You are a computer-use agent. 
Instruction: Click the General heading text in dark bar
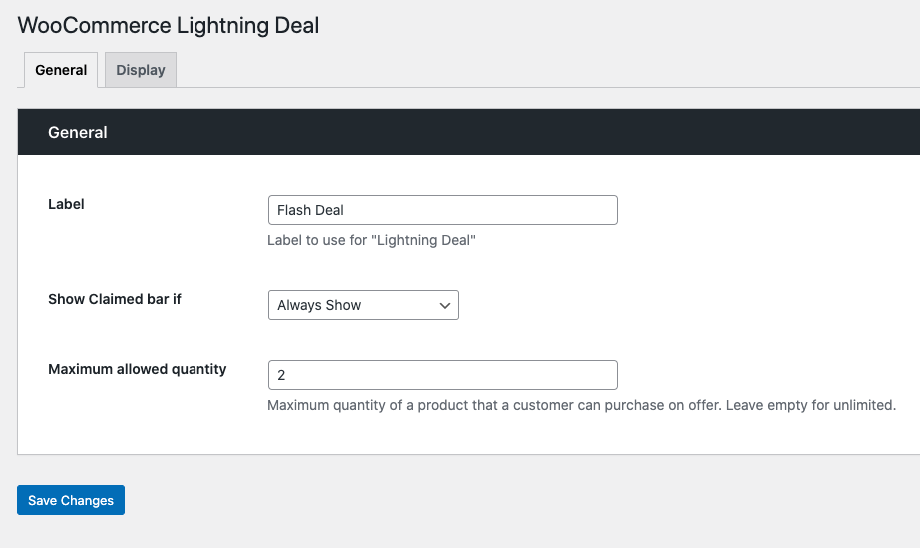pyautogui.click(x=78, y=132)
